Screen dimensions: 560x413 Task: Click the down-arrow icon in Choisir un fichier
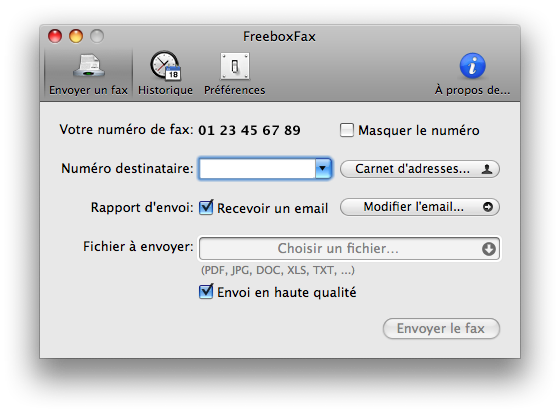pos(489,249)
